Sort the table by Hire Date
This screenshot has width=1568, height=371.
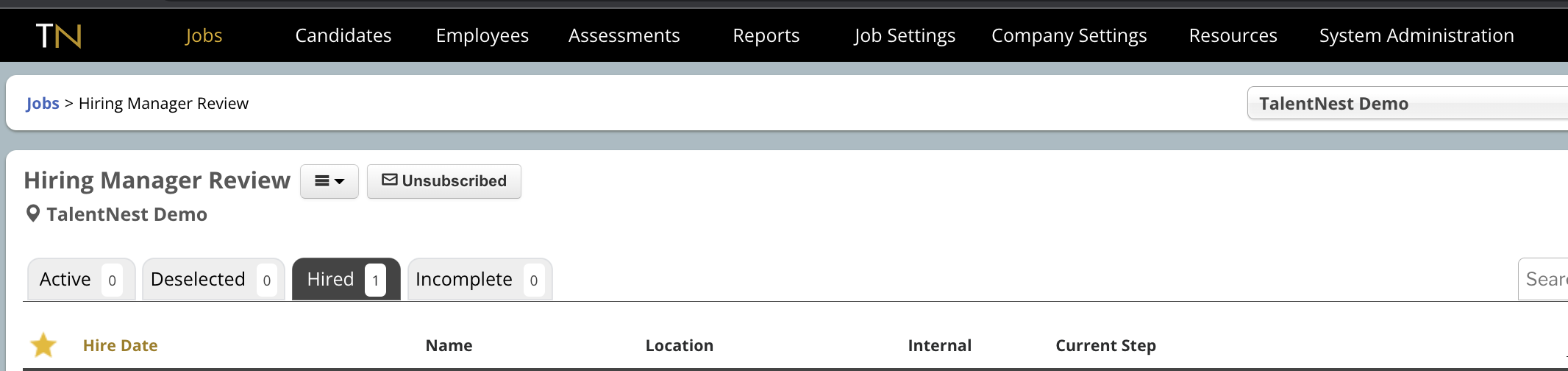click(x=121, y=345)
